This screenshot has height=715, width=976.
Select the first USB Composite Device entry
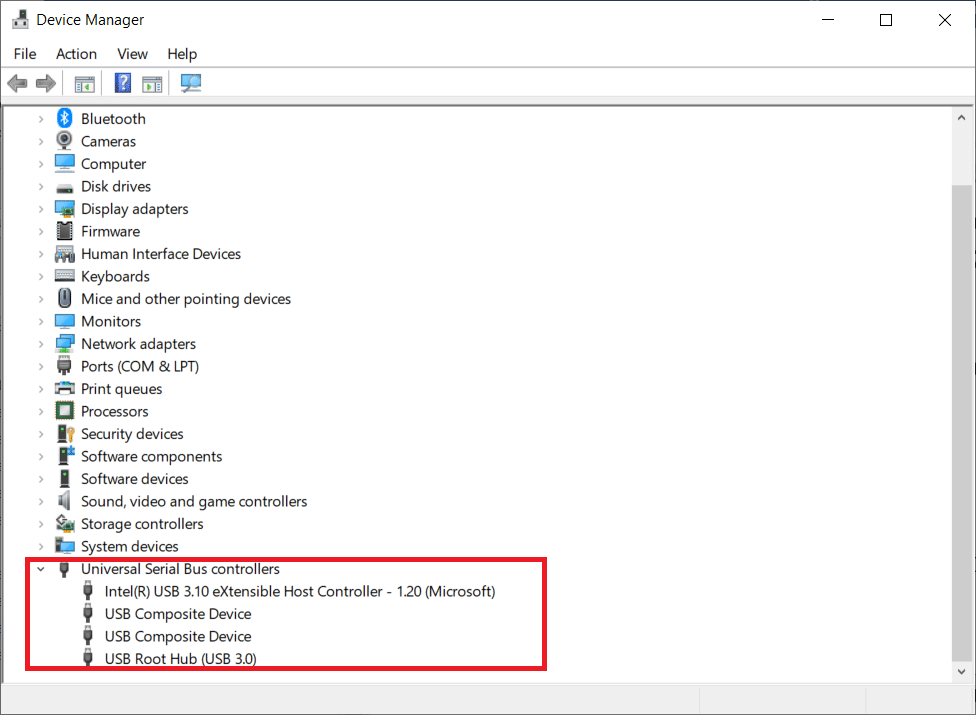pos(178,614)
